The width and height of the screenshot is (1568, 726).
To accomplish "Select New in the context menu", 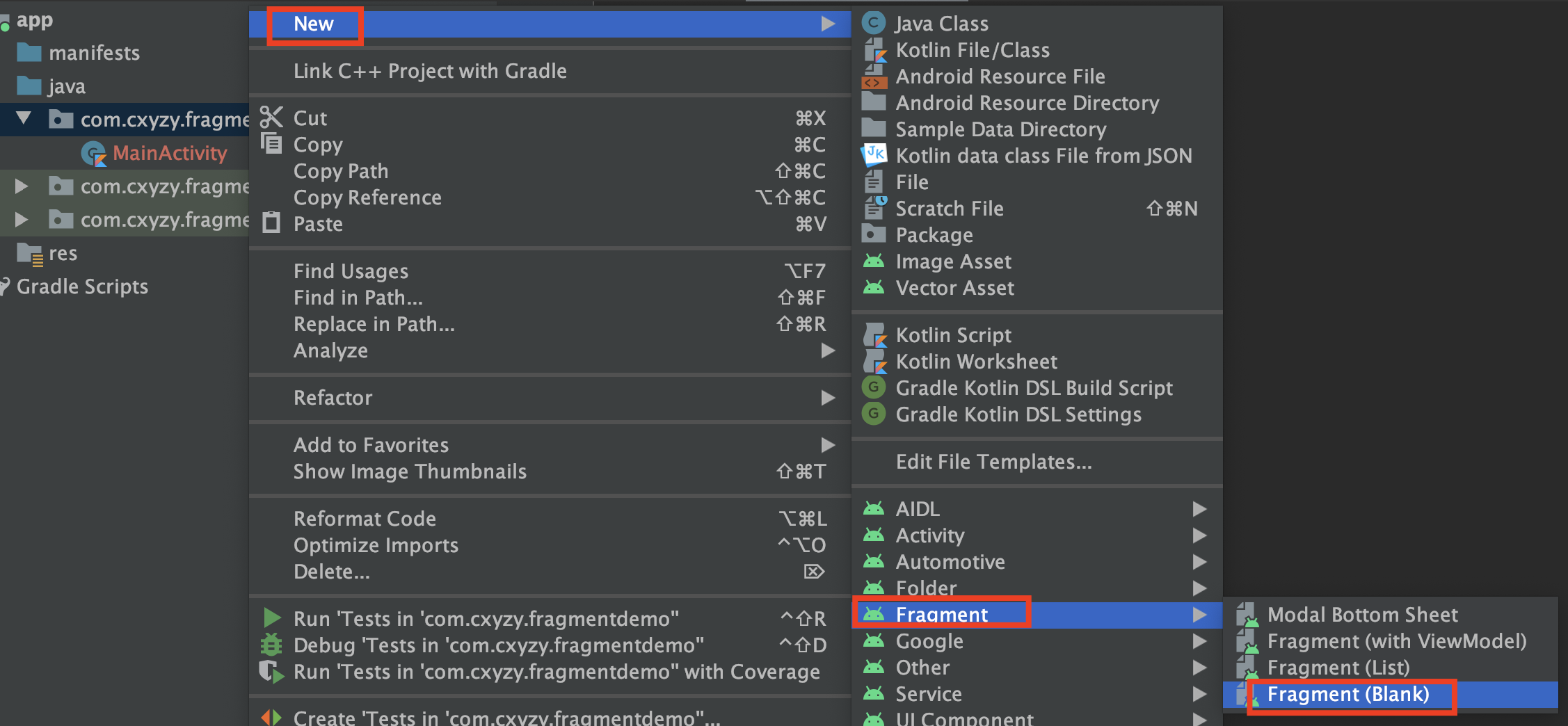I will pyautogui.click(x=550, y=24).
